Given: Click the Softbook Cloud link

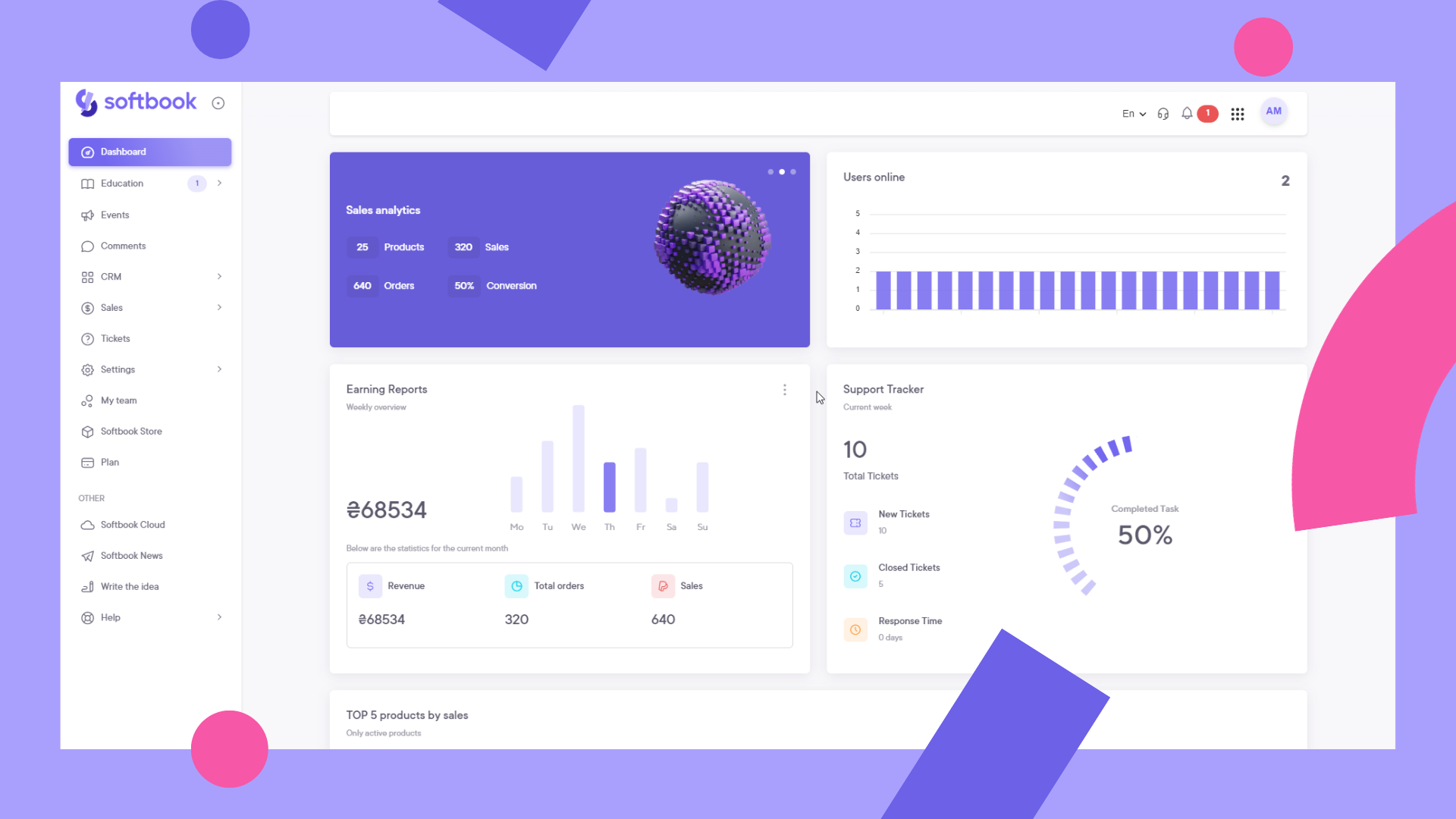Looking at the screenshot, I should (x=131, y=524).
